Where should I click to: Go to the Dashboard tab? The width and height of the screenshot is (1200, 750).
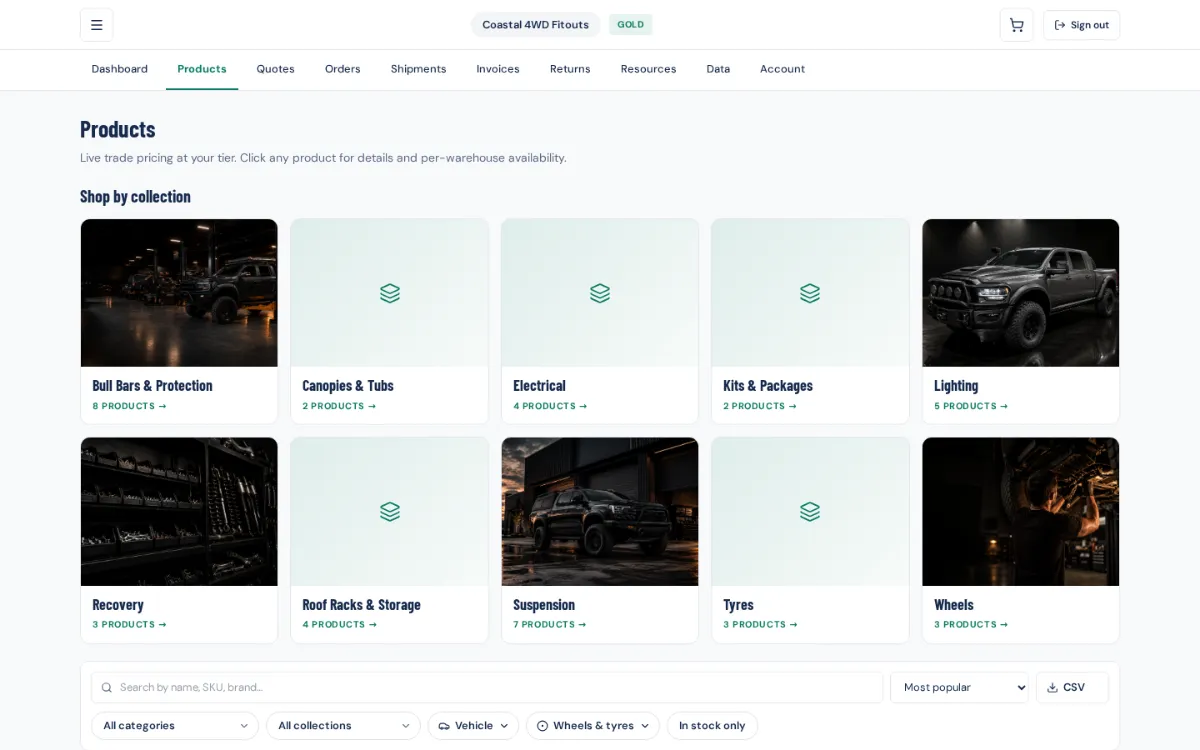pyautogui.click(x=120, y=69)
